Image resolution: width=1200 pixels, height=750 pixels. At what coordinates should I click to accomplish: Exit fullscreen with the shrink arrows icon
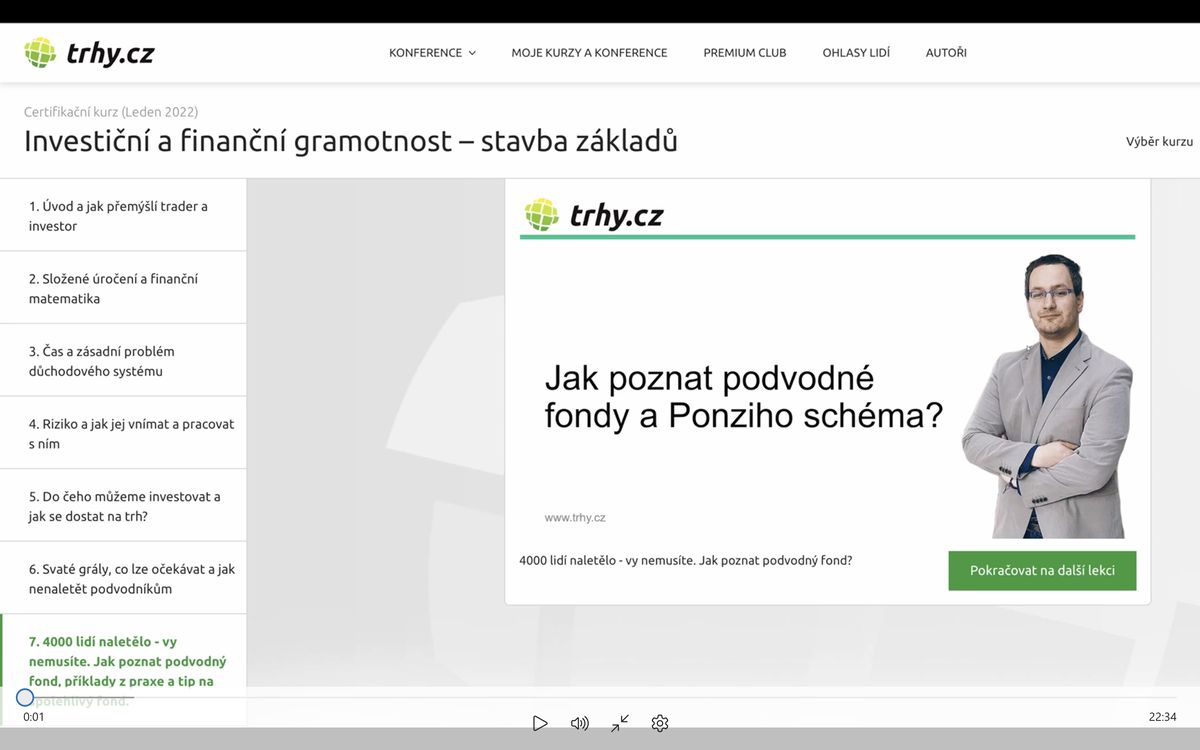(620, 722)
